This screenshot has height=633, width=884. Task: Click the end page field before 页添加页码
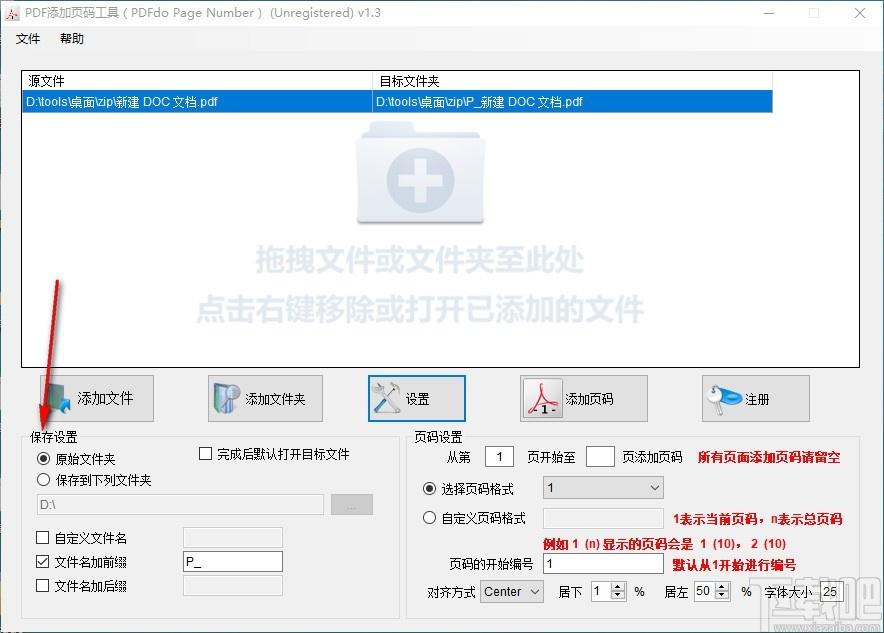click(600, 457)
